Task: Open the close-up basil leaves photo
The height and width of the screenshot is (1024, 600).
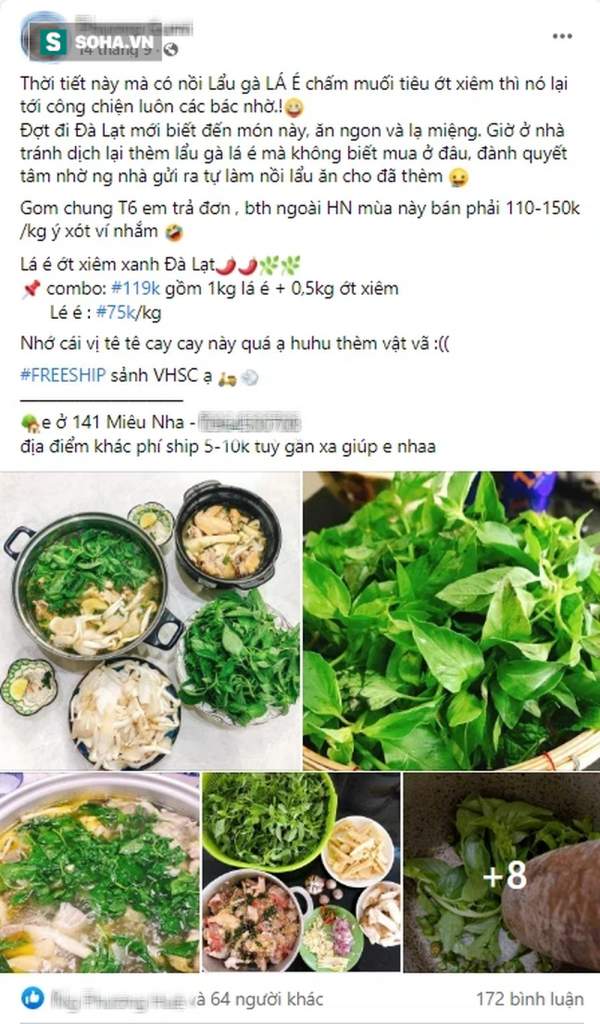Action: tap(451, 620)
